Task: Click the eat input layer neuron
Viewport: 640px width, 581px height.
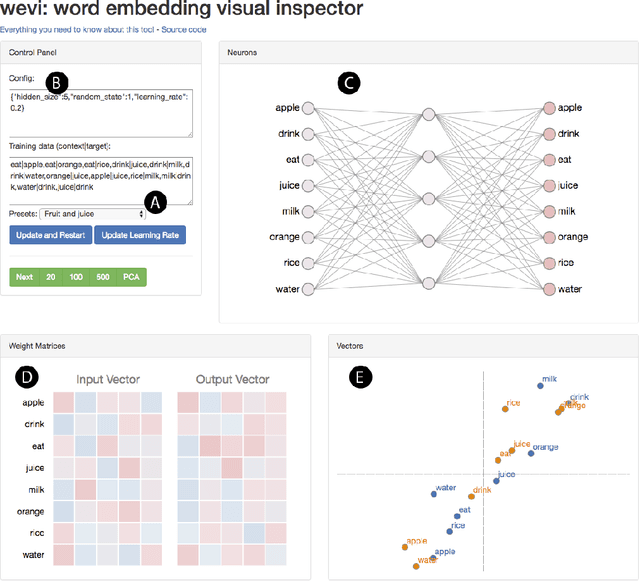Action: [308, 159]
